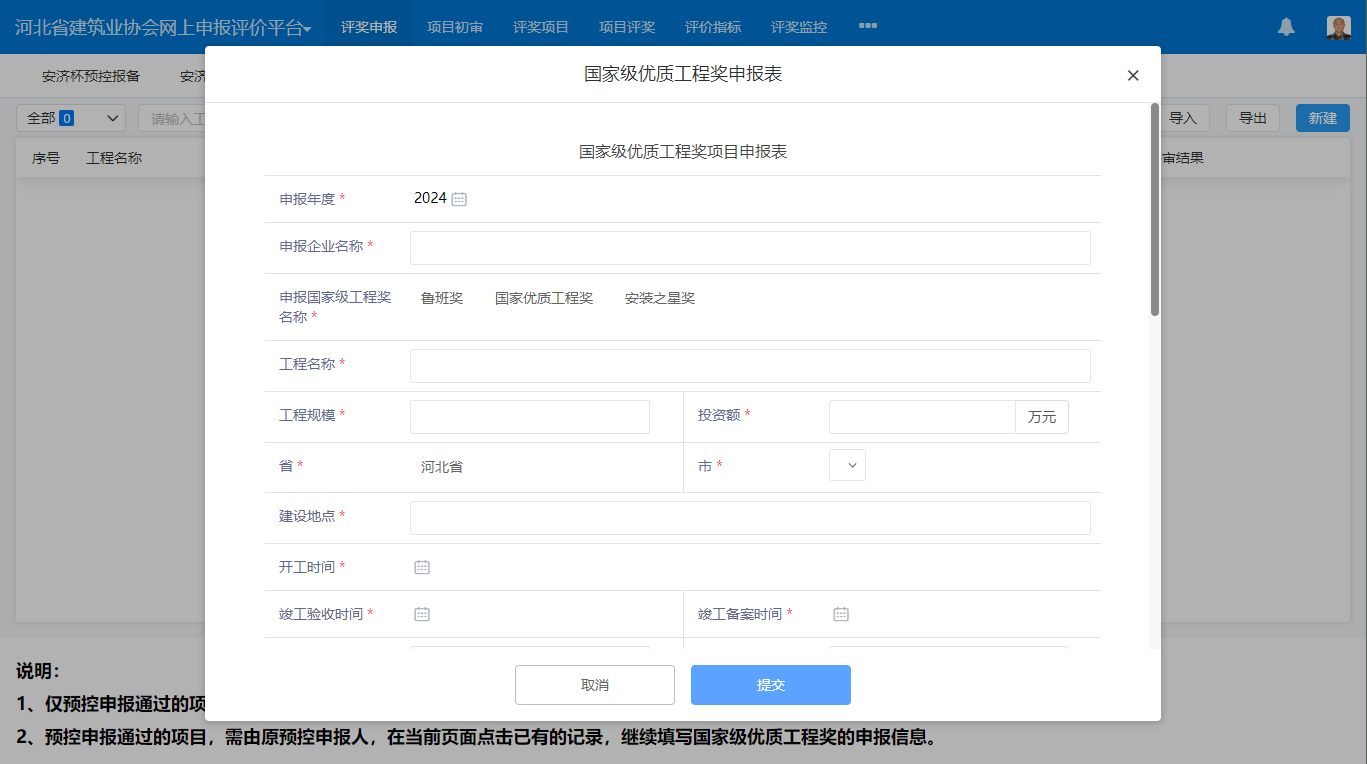Screen dimensions: 1367x764
Task: Go to the 评价指标 tab
Action: 713,27
